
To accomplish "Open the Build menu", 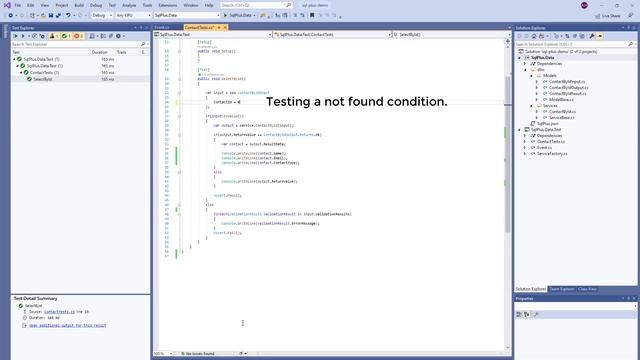I will (x=79, y=5).
